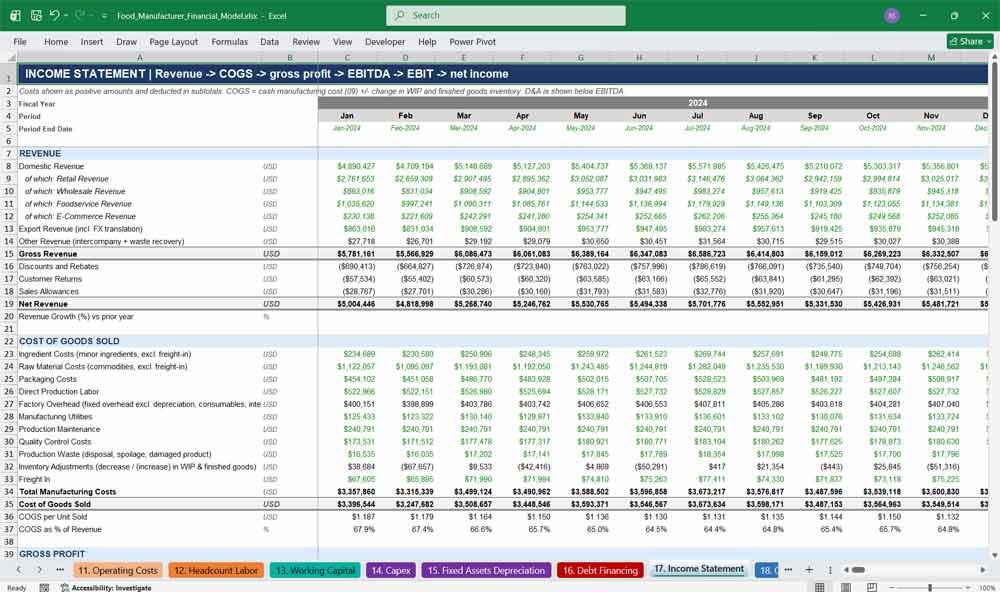The width and height of the screenshot is (1000, 592).
Task: Select column C header
Action: pos(347,57)
